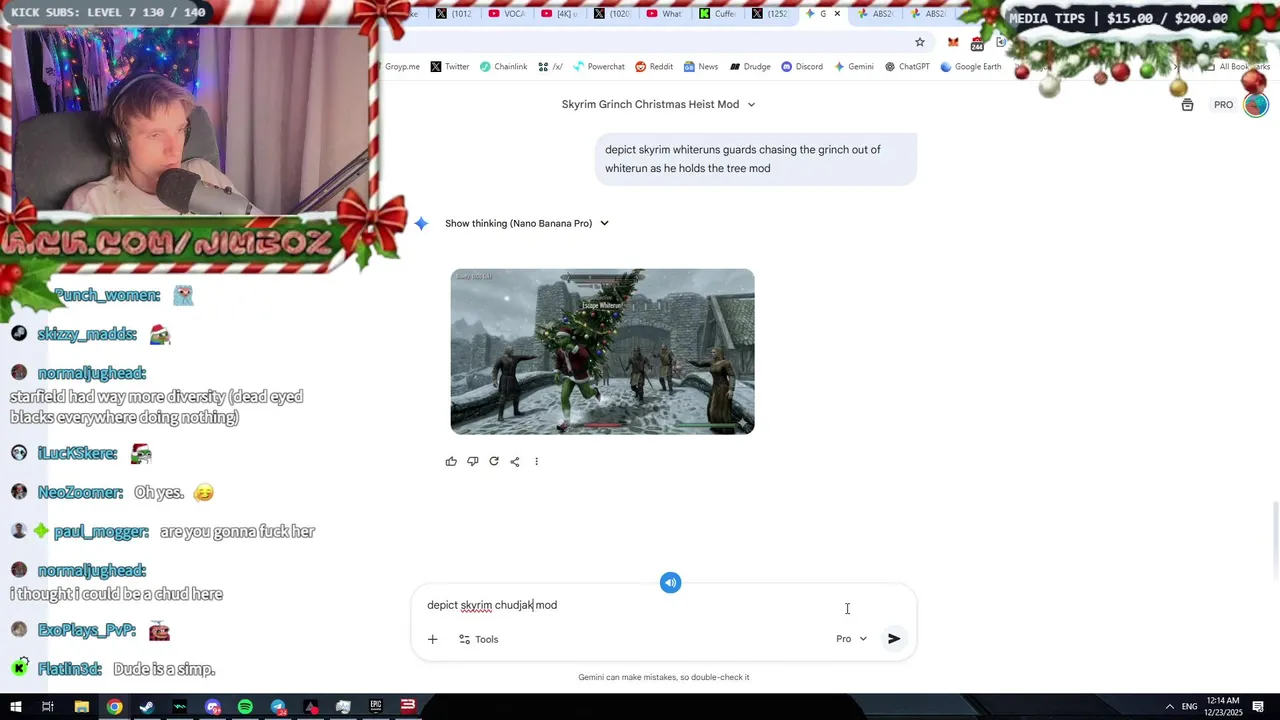The width and height of the screenshot is (1280, 720).
Task: Open Steam from the taskbar
Action: (147, 707)
